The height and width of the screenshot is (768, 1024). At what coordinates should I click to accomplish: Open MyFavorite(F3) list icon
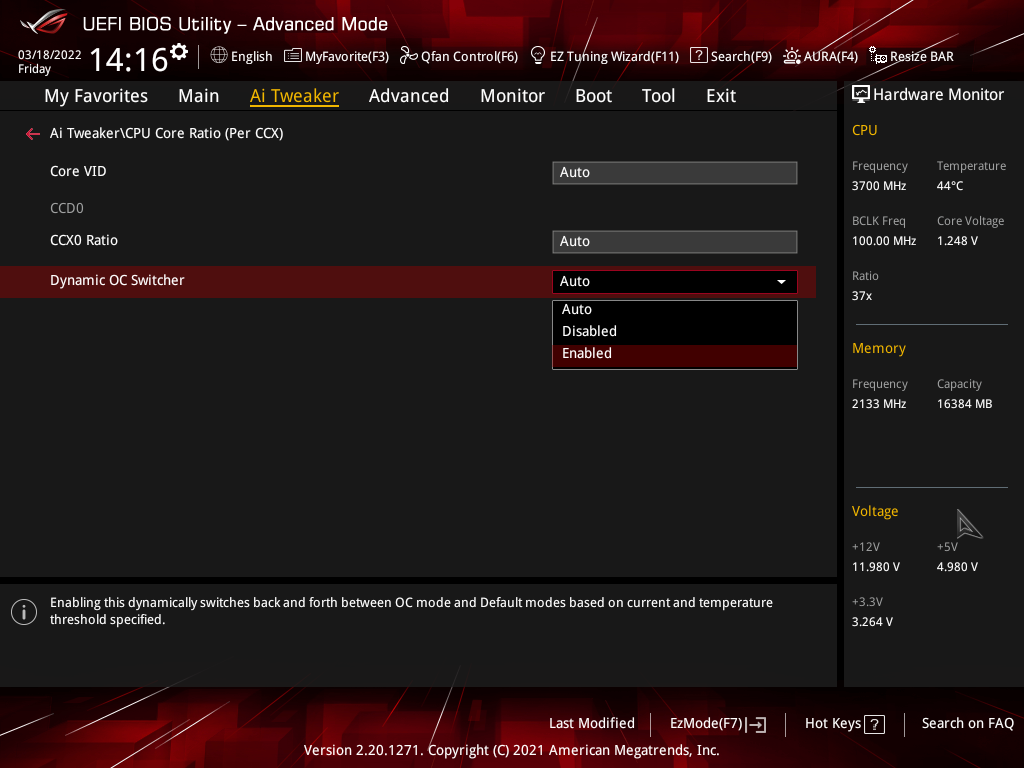click(293, 56)
